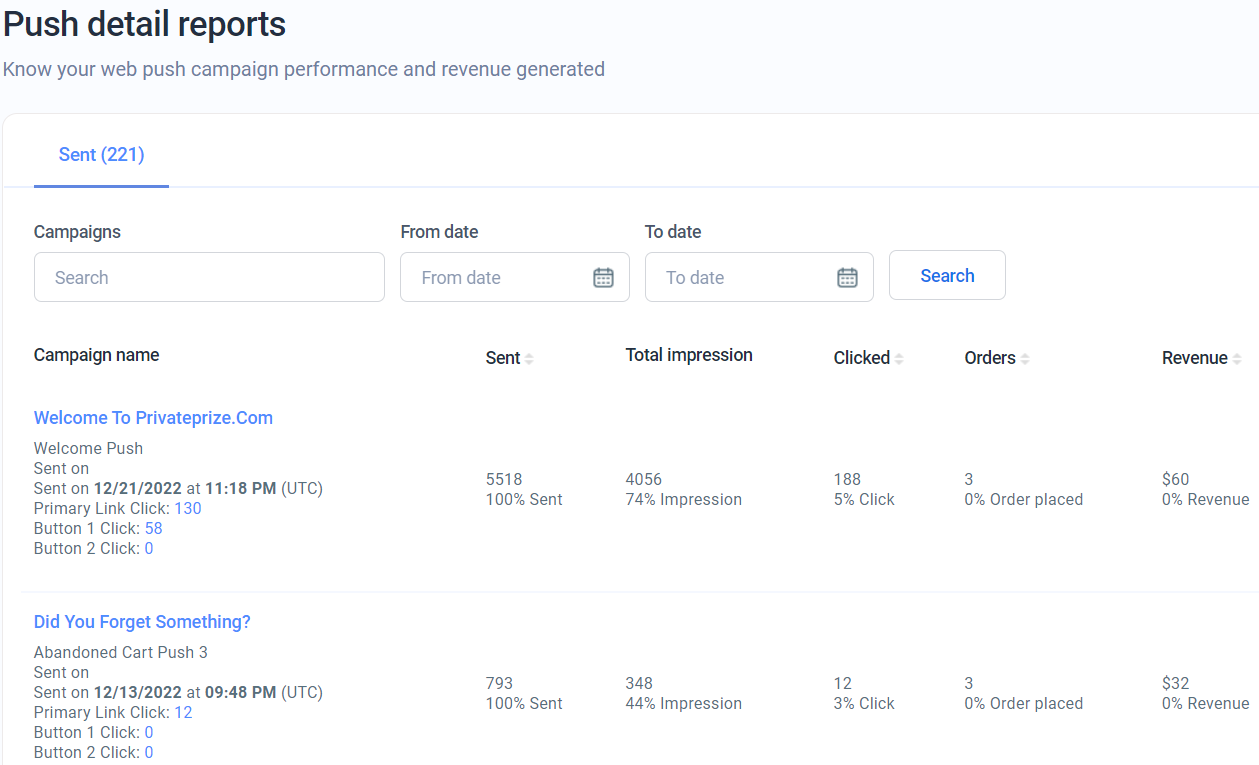Viewport: 1259px width, 765px height.
Task: Sort by the Sent column arrows
Action: click(529, 359)
